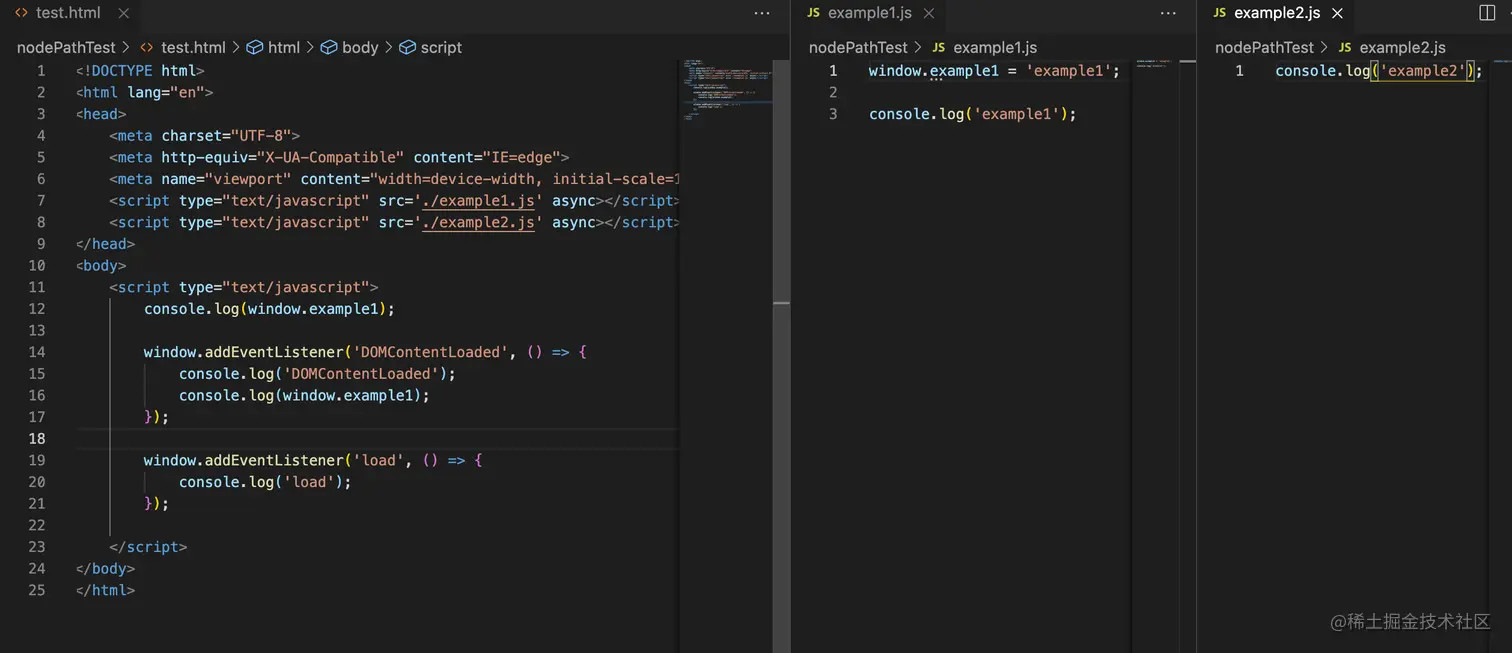The width and height of the screenshot is (1512, 653).
Task: Click console.log('load') statement
Action: [x=265, y=482]
